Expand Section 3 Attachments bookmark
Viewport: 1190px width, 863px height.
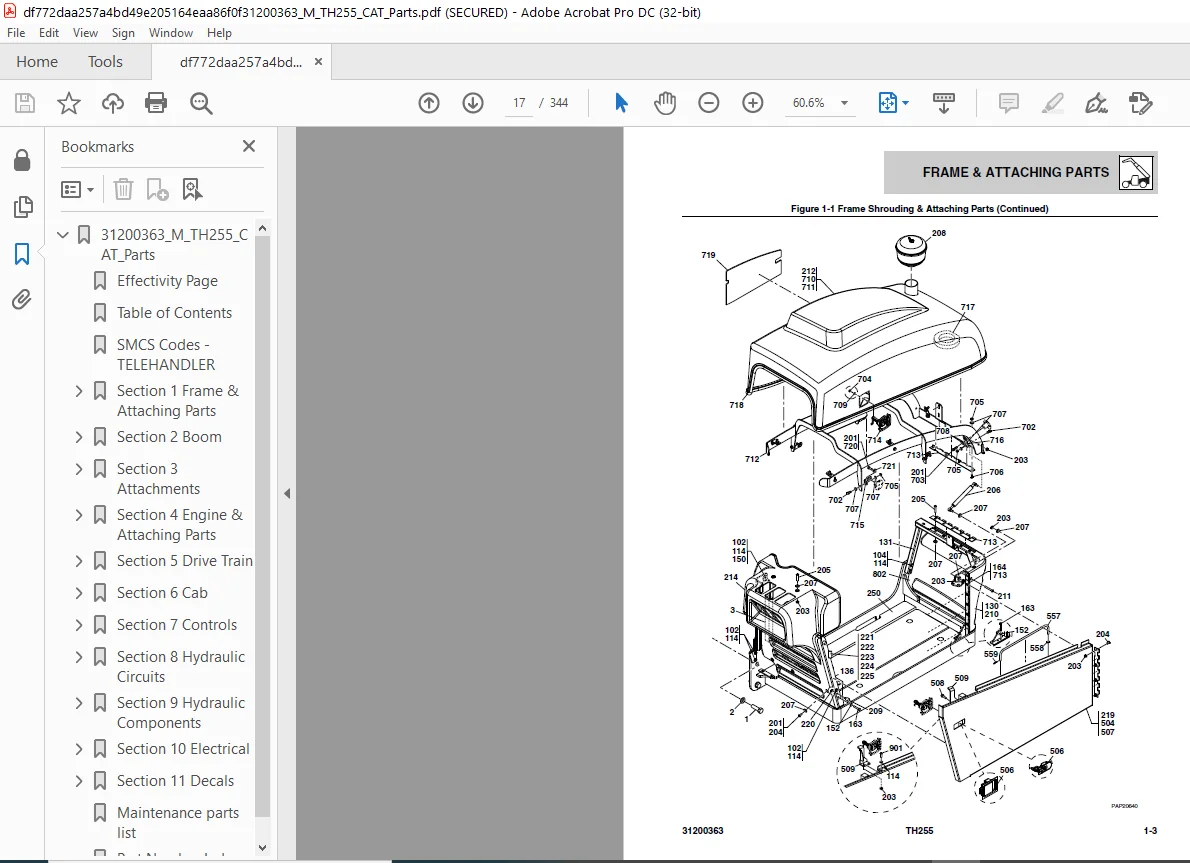[79, 469]
